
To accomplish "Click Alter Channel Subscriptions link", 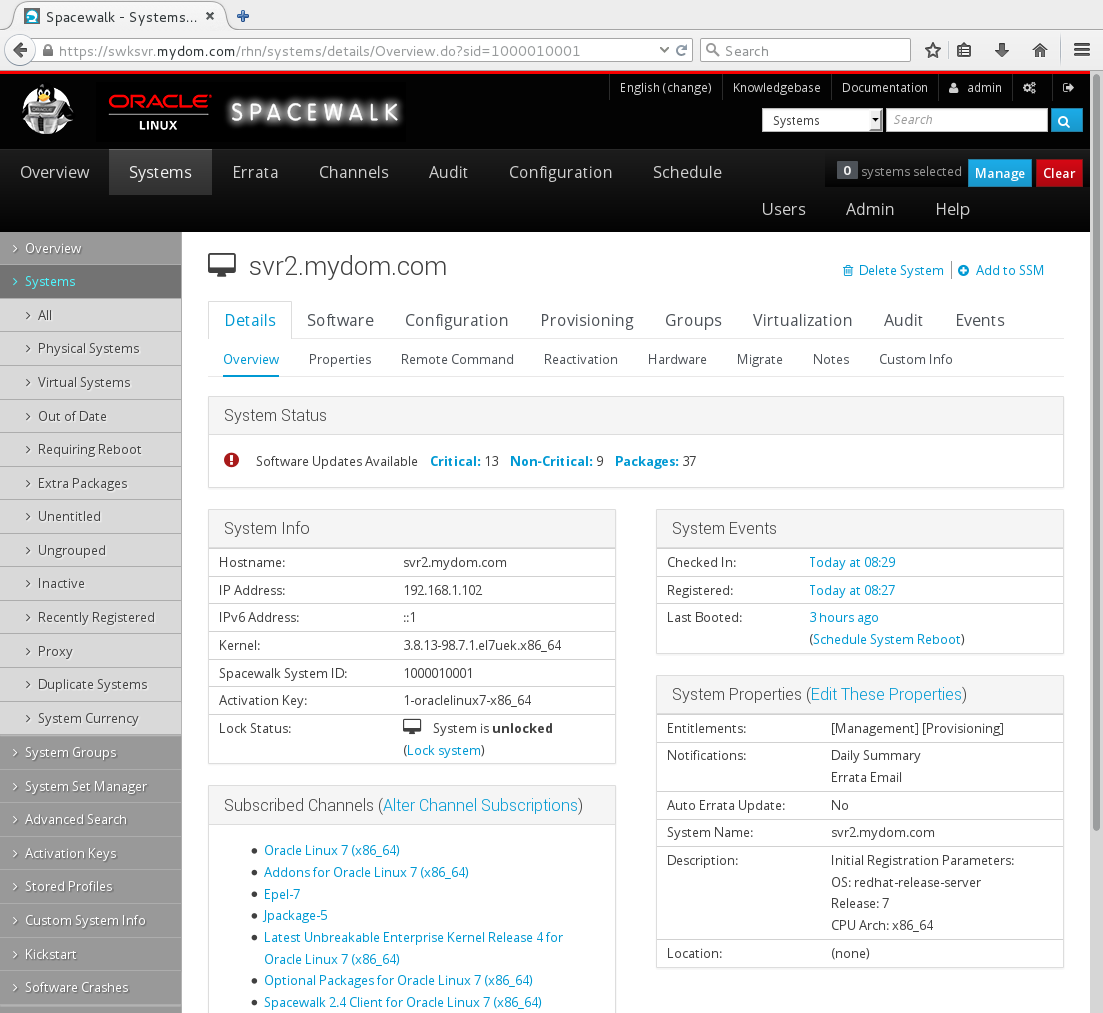I will click(x=480, y=805).
